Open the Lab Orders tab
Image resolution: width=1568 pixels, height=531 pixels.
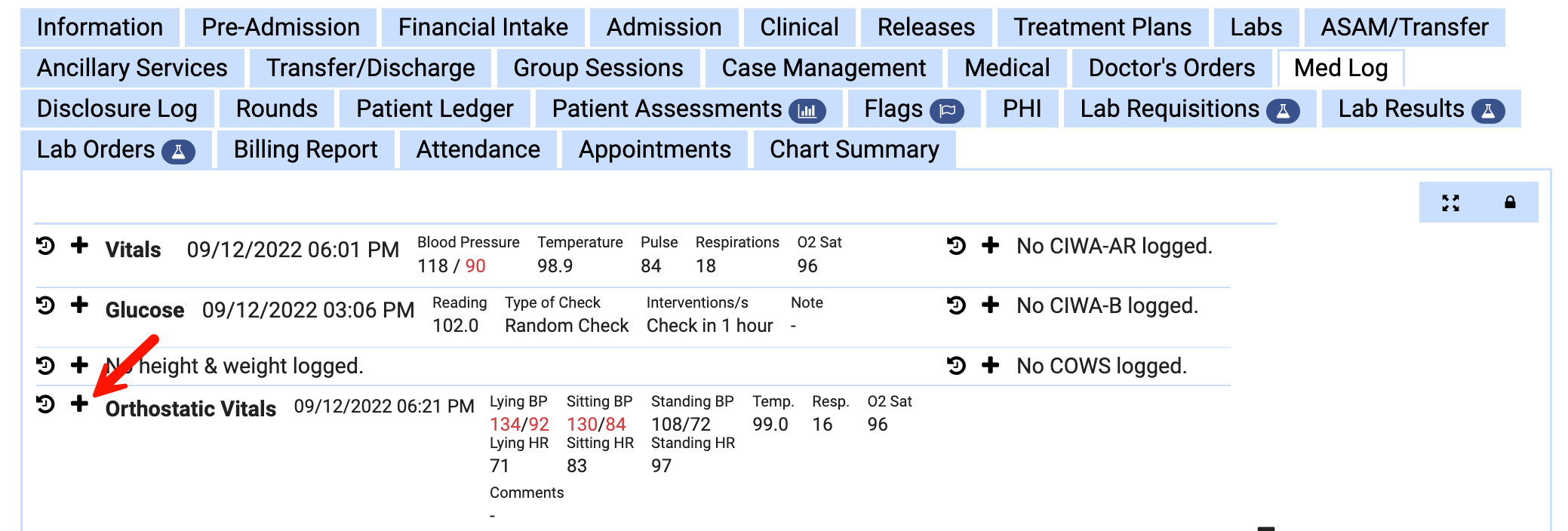[x=115, y=149]
